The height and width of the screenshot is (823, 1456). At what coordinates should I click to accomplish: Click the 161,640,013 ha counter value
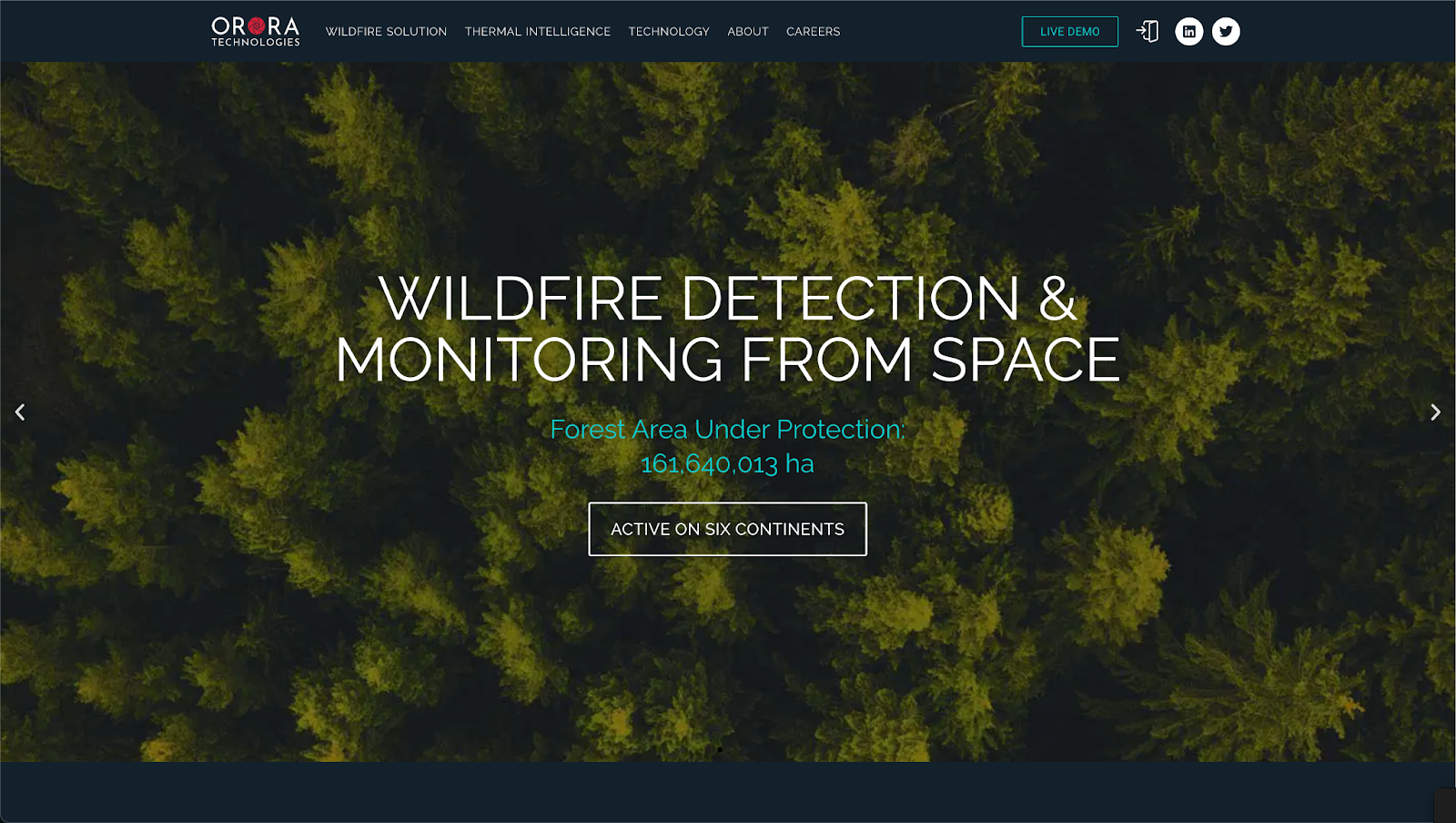click(x=727, y=464)
